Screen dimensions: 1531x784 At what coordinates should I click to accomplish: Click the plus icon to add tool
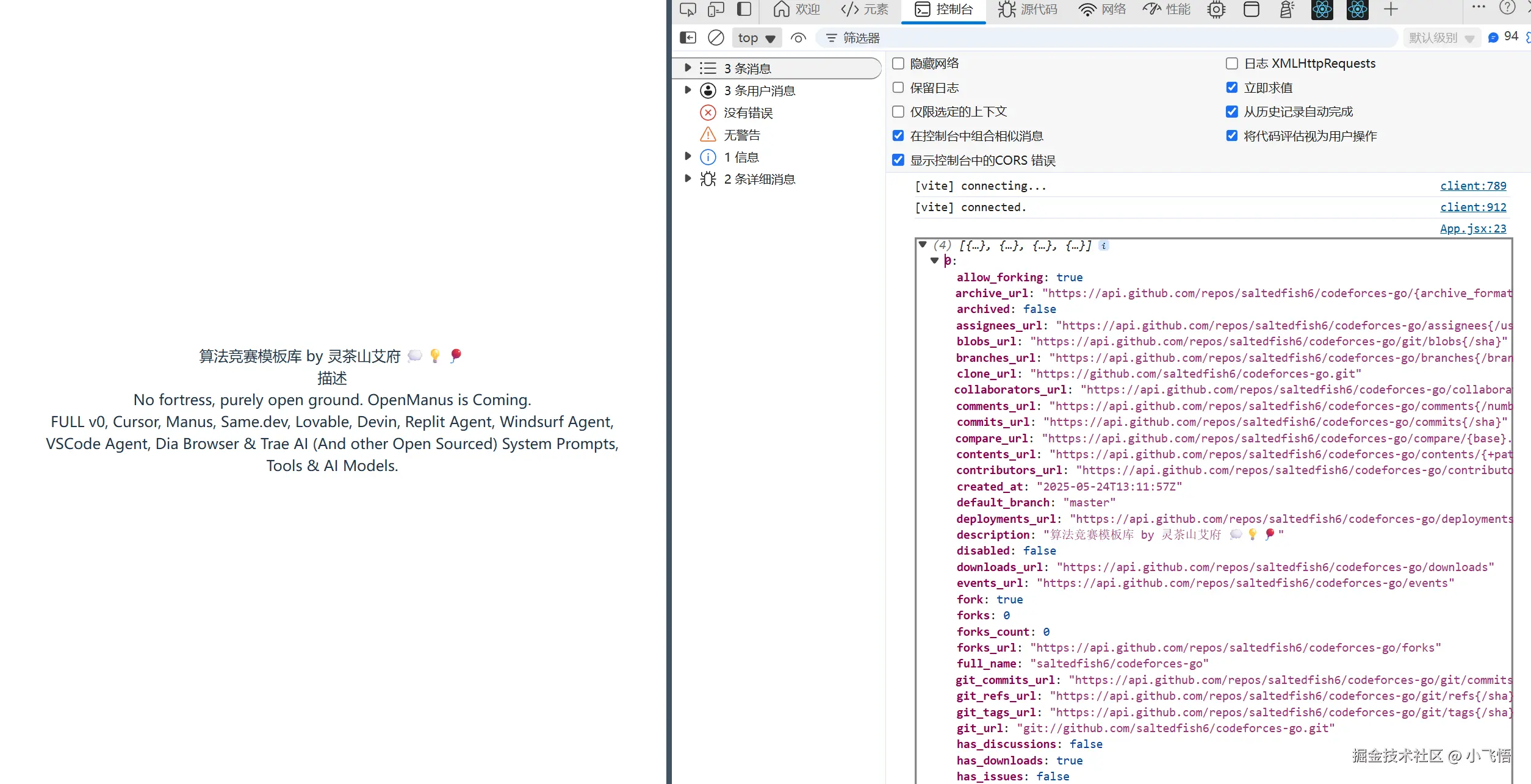[x=1391, y=9]
